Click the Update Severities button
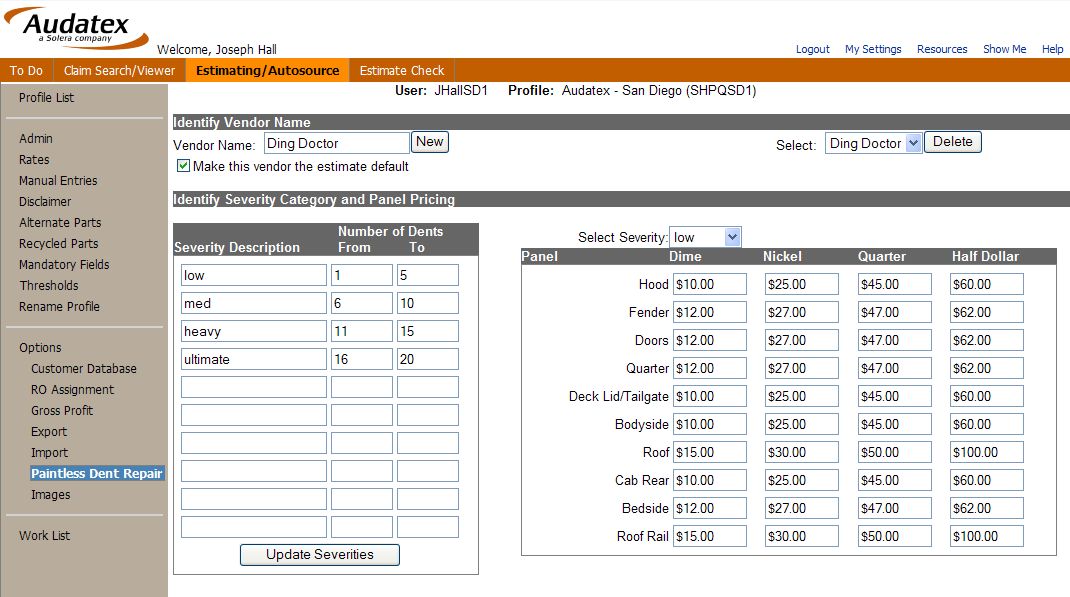Image resolution: width=1070 pixels, height=597 pixels. coord(319,555)
